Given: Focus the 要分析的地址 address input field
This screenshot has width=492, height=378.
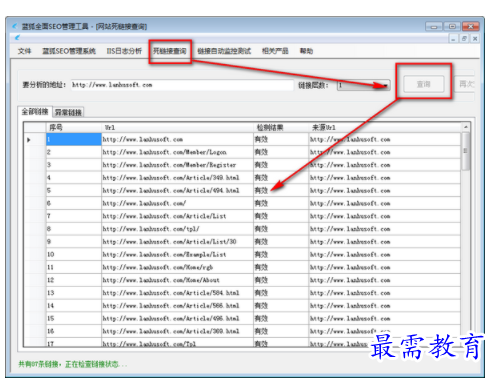Looking at the screenshot, I should click(x=182, y=85).
